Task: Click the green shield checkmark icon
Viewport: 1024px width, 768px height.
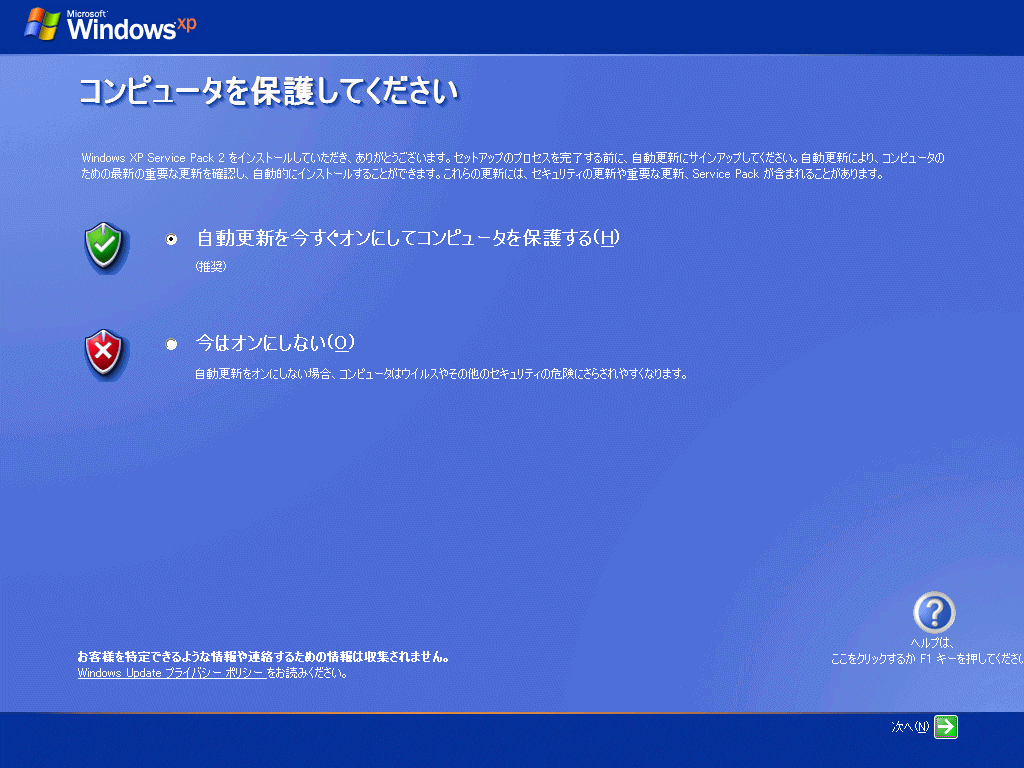Action: 104,246
